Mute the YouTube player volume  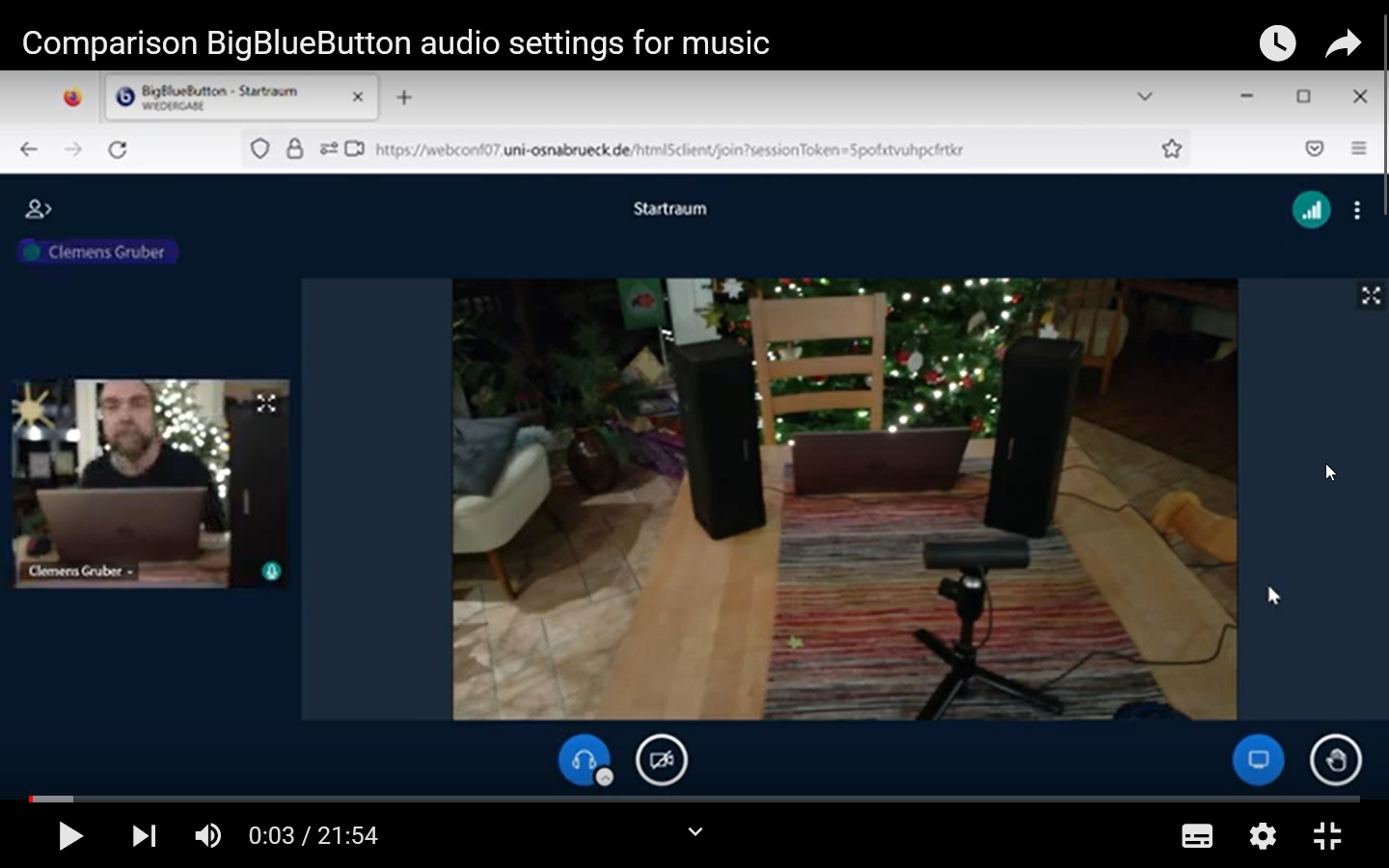click(x=208, y=836)
